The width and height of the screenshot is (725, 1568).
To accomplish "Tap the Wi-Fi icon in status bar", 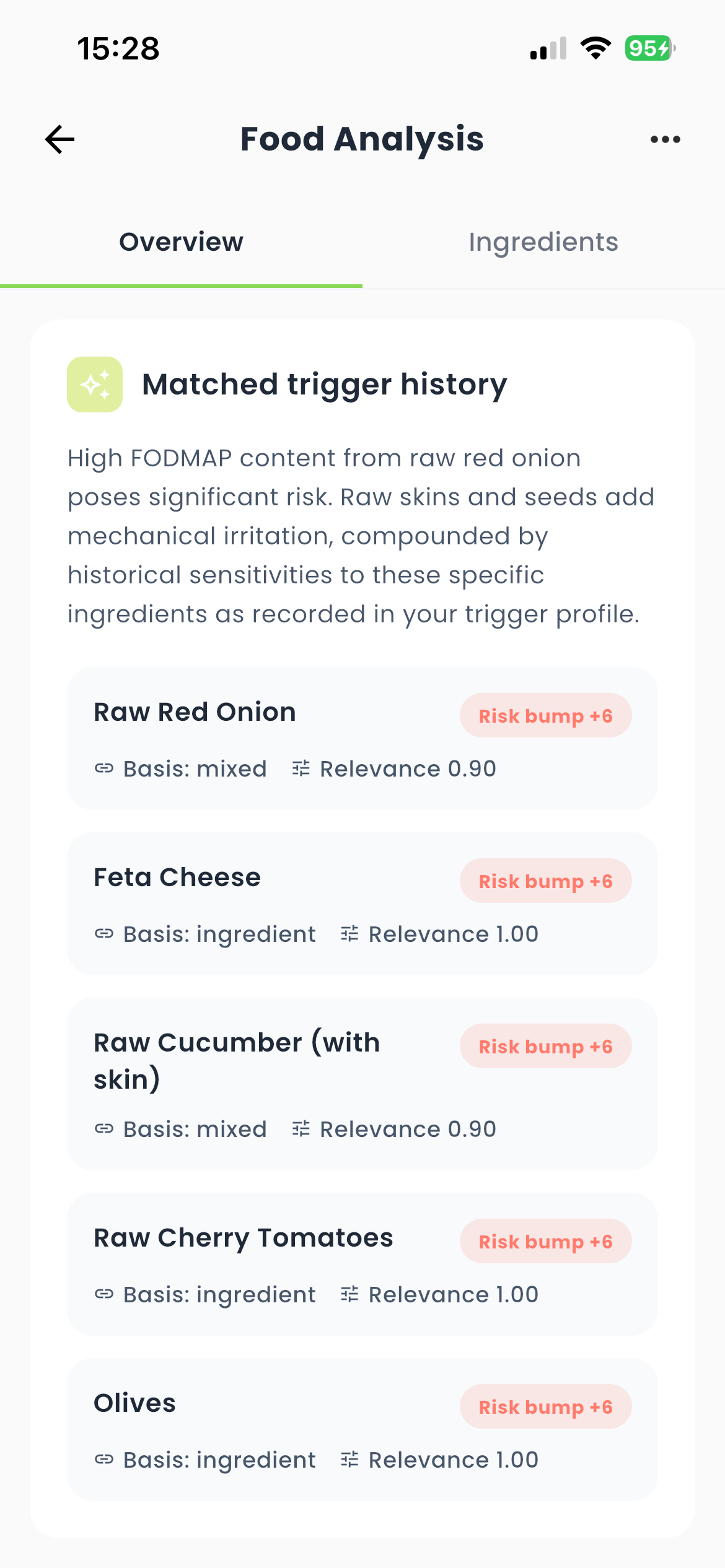I will (595, 48).
